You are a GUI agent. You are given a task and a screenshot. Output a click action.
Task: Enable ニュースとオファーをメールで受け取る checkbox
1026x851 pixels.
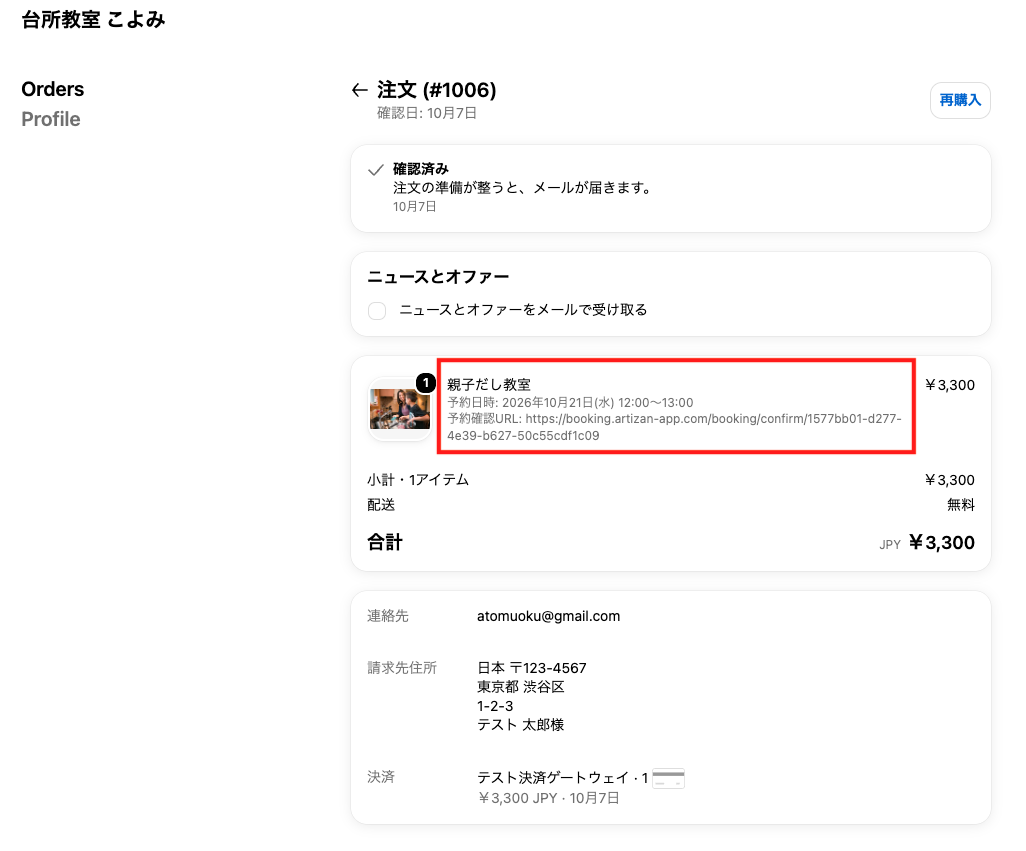pyautogui.click(x=377, y=310)
